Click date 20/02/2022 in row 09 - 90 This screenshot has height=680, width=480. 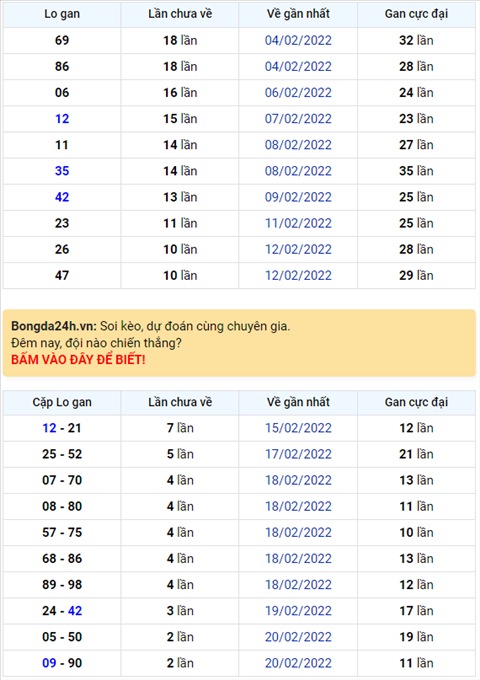click(298, 663)
